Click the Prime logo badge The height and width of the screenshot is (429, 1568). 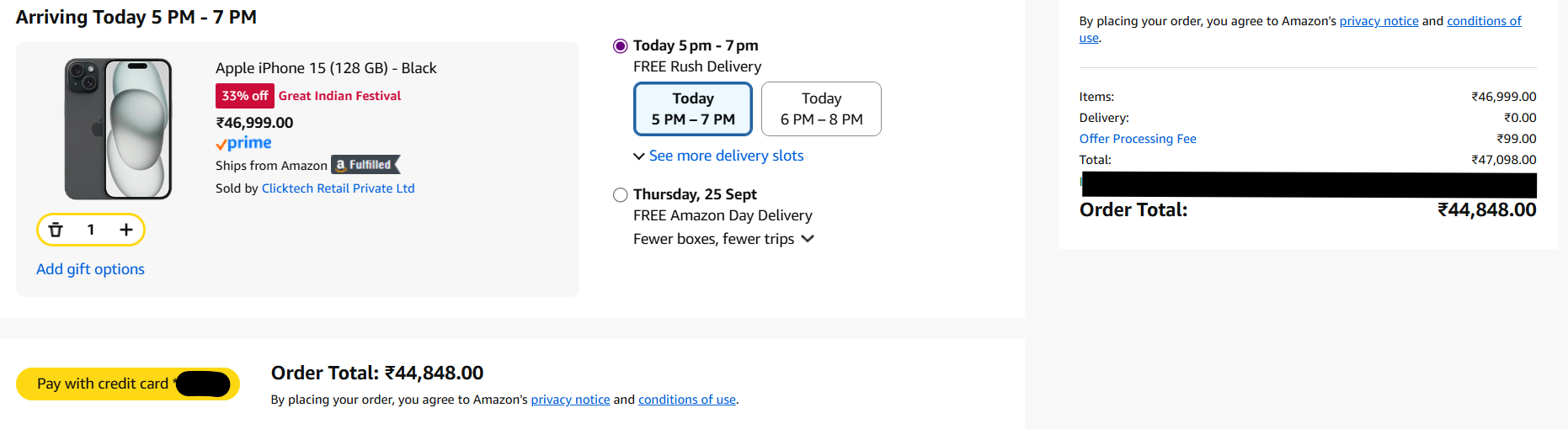tap(243, 144)
